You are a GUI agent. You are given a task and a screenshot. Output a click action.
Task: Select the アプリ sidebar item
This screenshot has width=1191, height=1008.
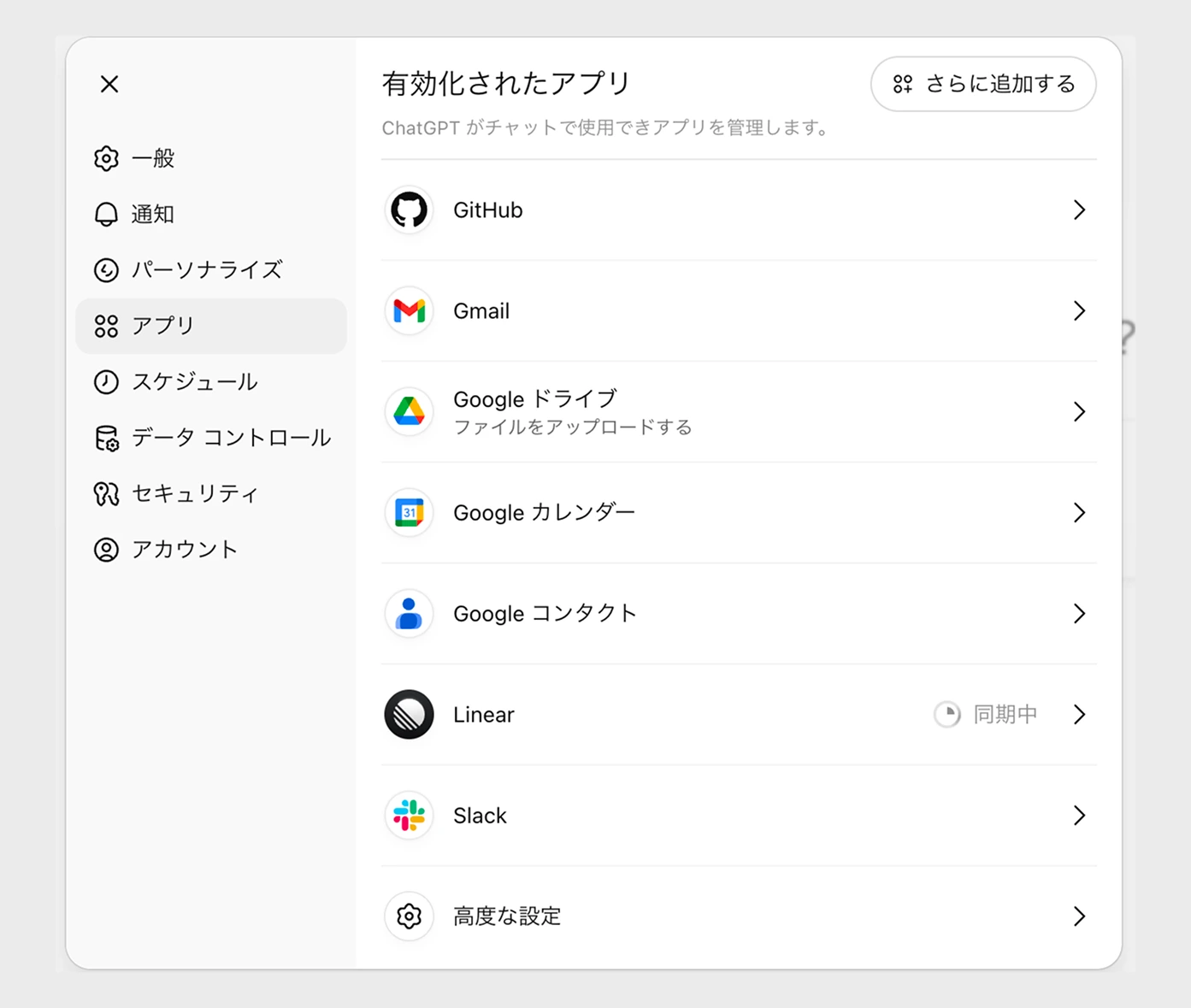point(211,327)
